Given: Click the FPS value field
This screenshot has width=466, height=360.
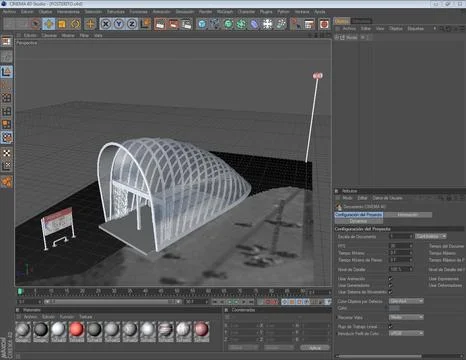Looking at the screenshot, I should click(401, 246).
